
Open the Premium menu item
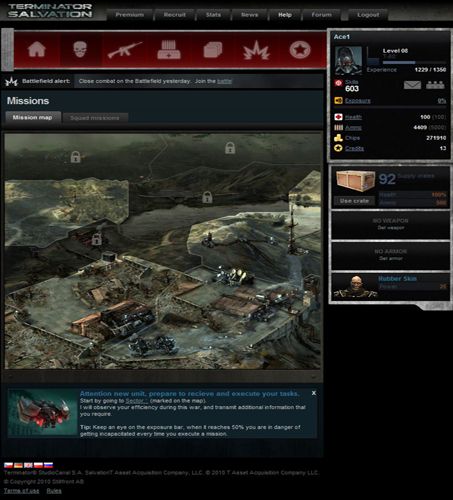click(x=130, y=15)
